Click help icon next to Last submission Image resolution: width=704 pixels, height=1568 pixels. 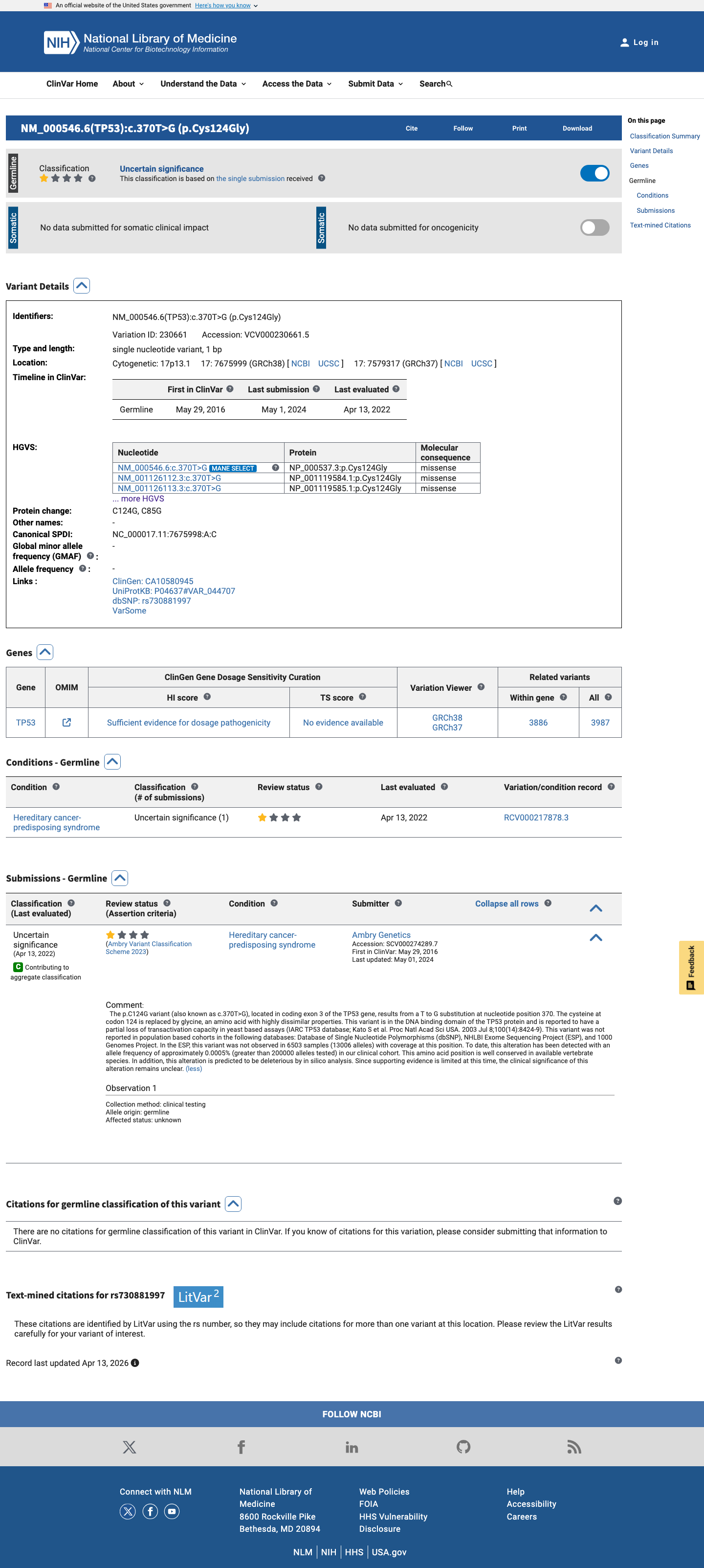pos(316,389)
